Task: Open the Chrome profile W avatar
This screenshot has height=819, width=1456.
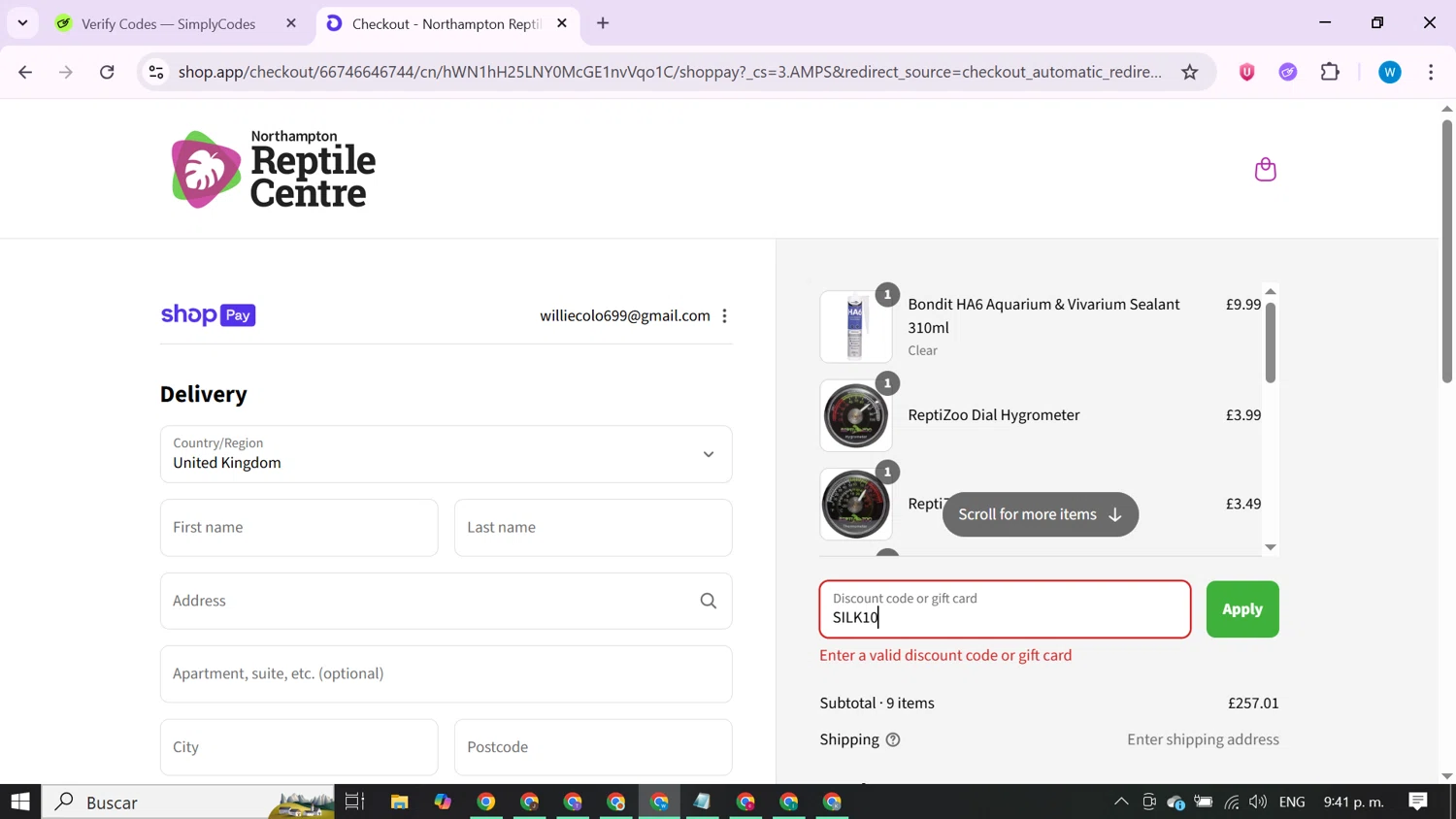Action: [1389, 72]
